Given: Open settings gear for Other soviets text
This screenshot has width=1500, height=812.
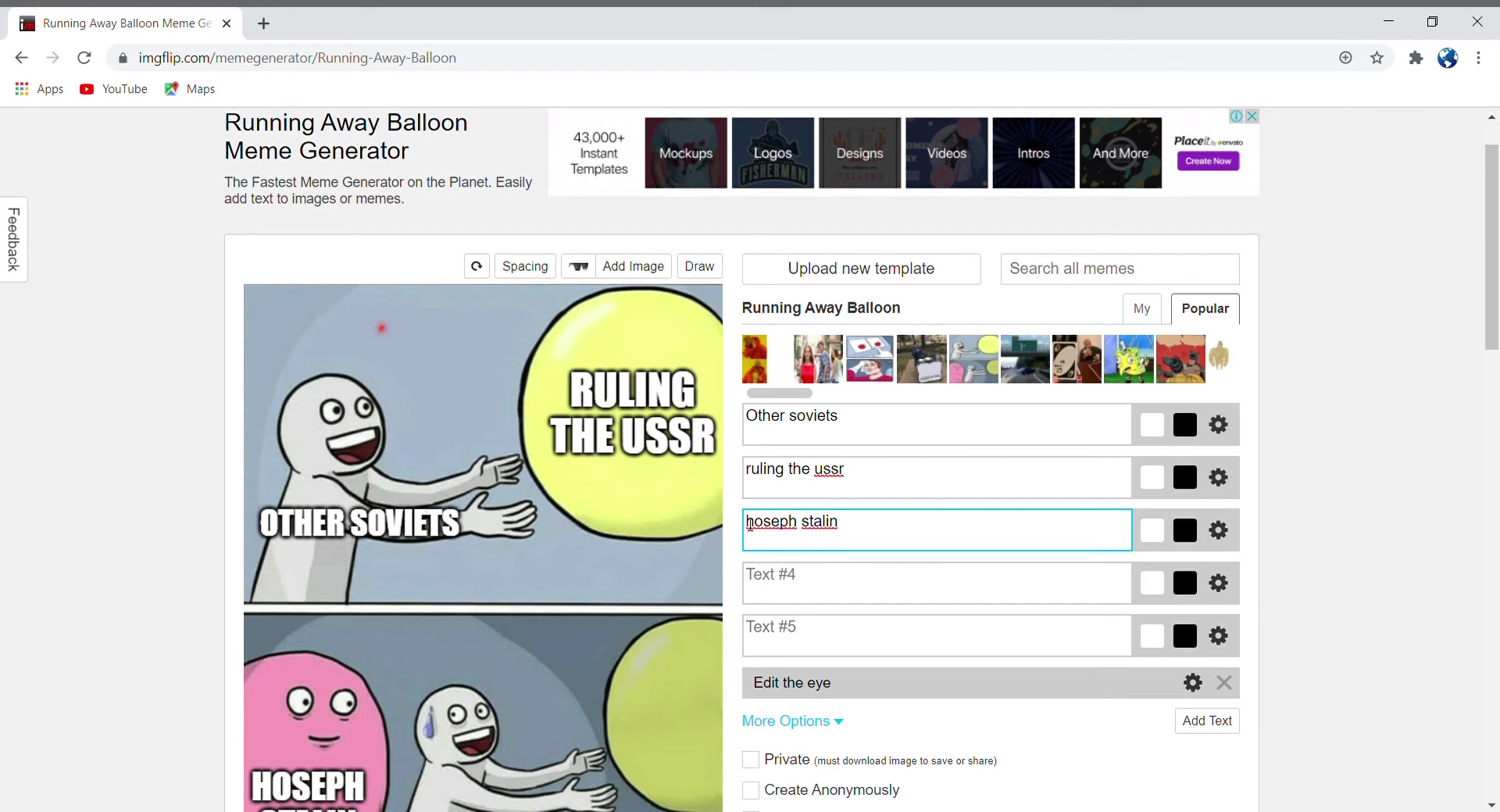Looking at the screenshot, I should tap(1218, 425).
